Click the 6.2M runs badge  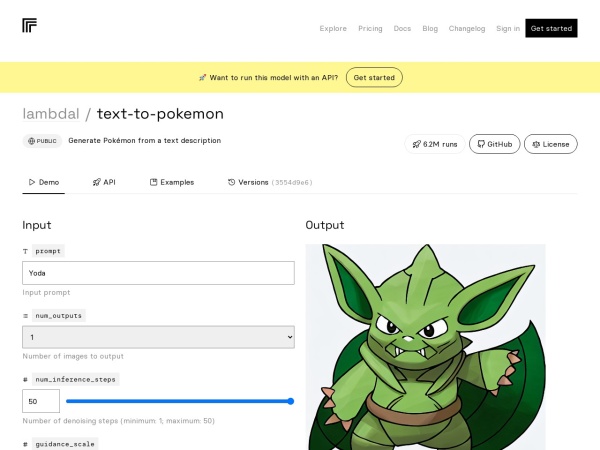coord(435,144)
